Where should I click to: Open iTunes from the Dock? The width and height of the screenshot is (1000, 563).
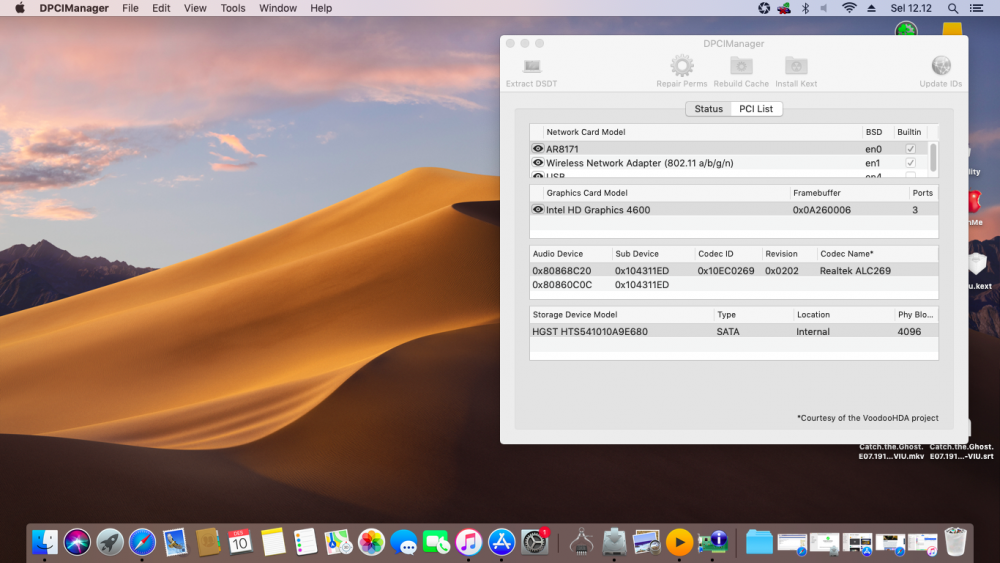coord(469,543)
